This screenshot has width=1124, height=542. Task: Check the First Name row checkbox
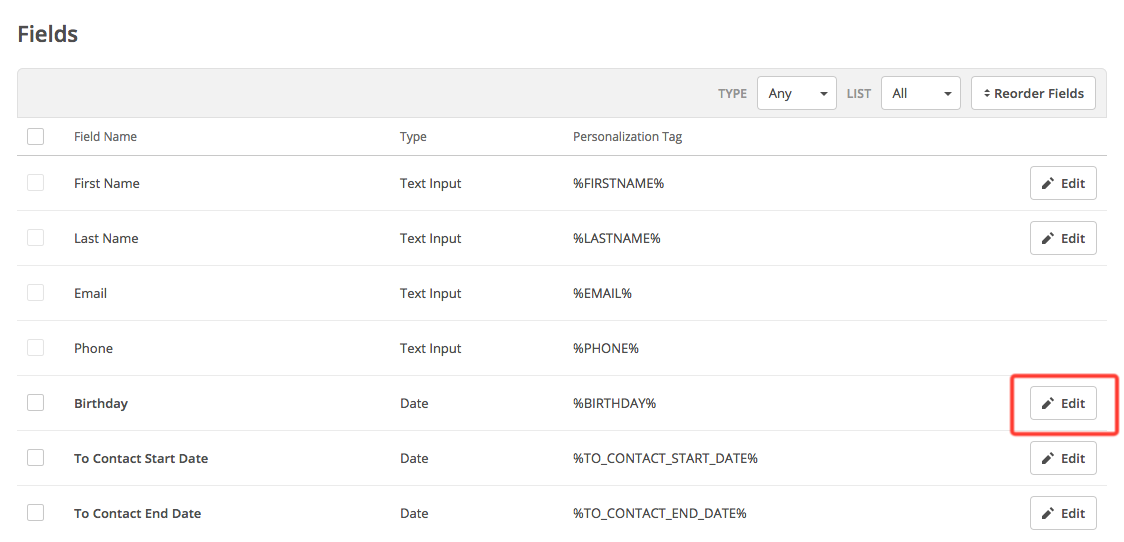(36, 183)
